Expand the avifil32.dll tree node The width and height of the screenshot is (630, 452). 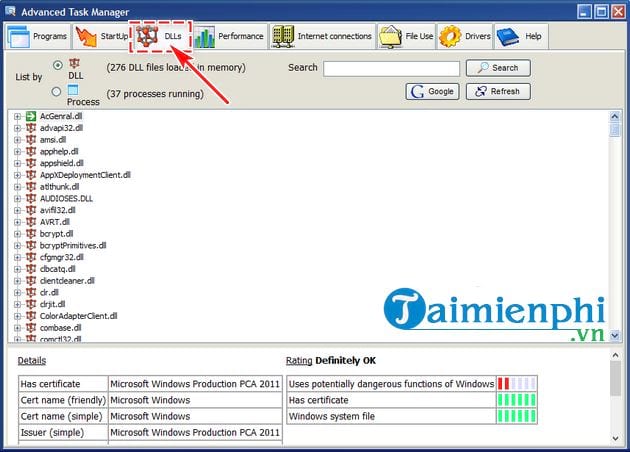17,210
